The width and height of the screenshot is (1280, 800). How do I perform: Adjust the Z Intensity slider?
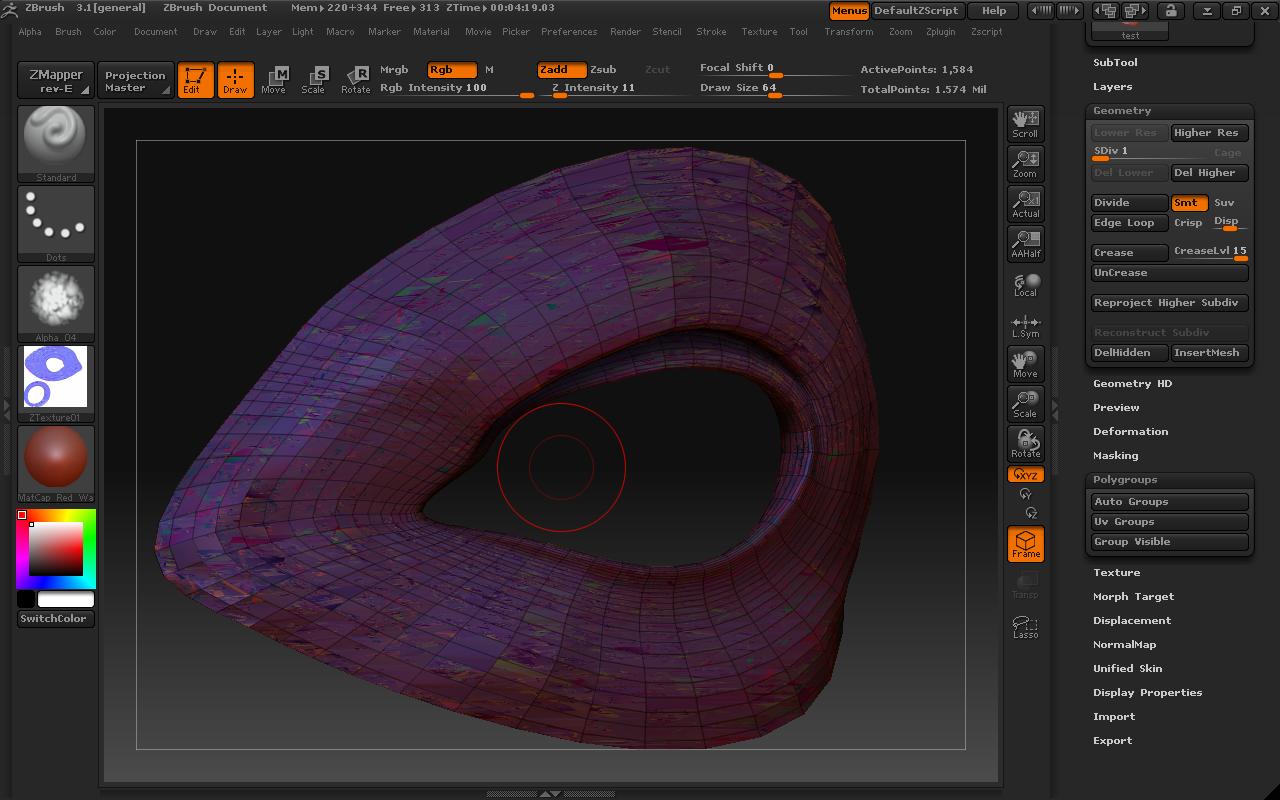pos(615,88)
